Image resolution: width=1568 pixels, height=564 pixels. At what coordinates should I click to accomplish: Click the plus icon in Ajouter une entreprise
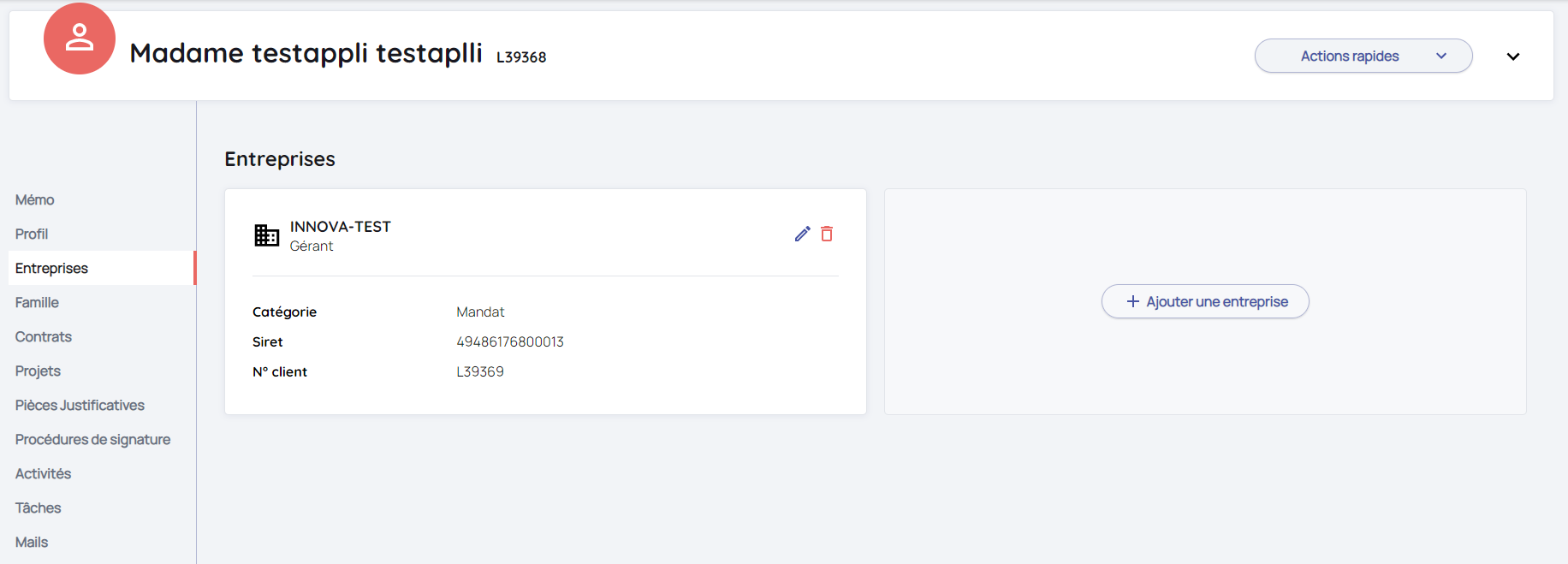pos(1132,301)
